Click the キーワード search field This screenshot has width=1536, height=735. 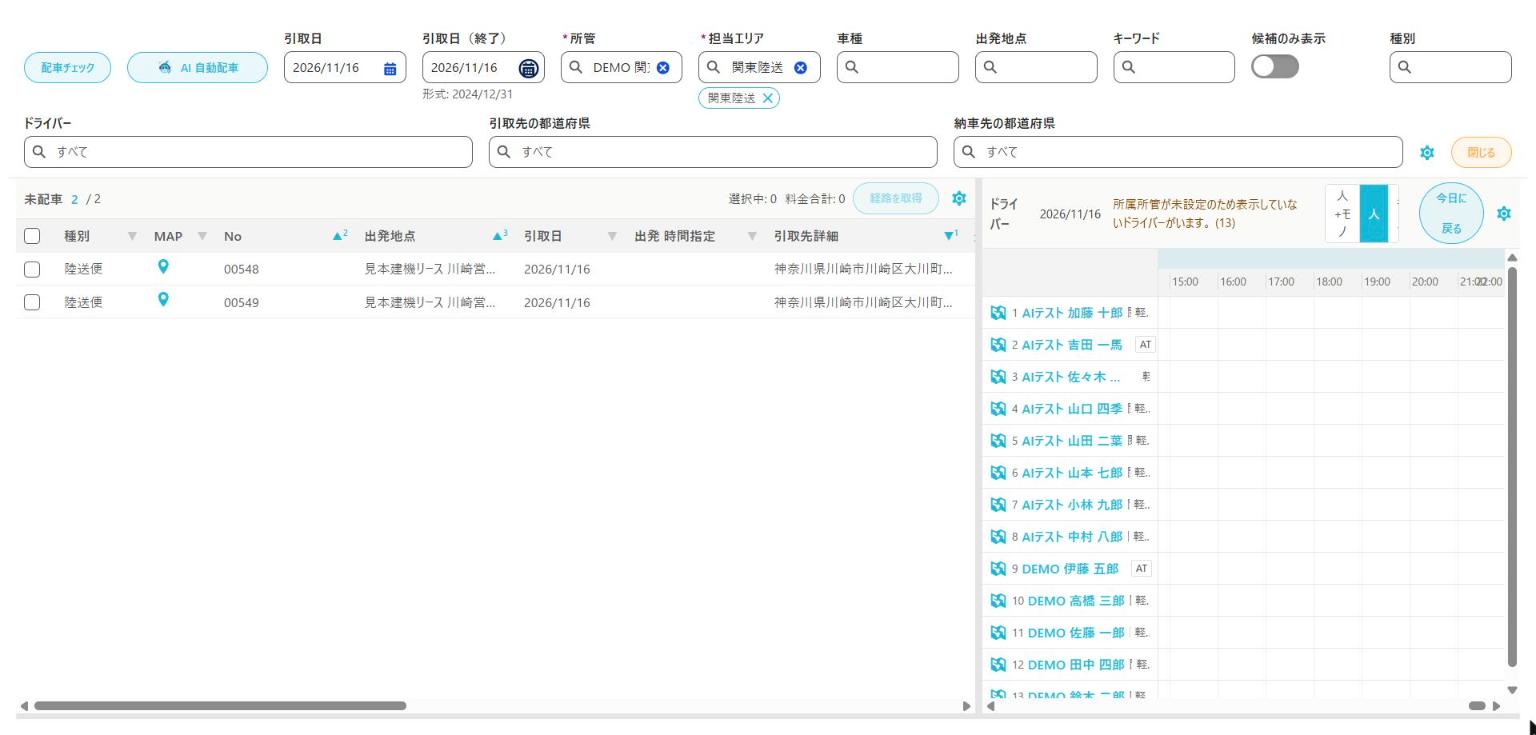pyautogui.click(x=1173, y=68)
